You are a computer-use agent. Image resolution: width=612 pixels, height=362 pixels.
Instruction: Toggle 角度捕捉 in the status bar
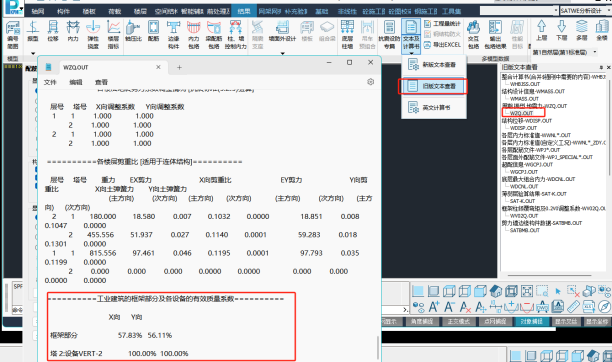click(x=422, y=321)
